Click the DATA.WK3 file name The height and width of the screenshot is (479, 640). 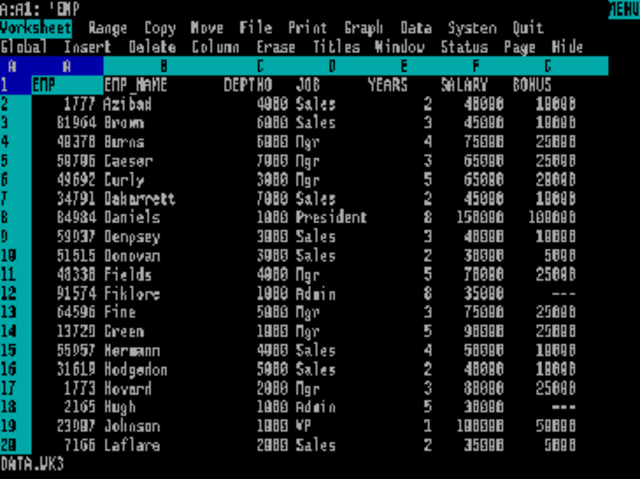32,464
